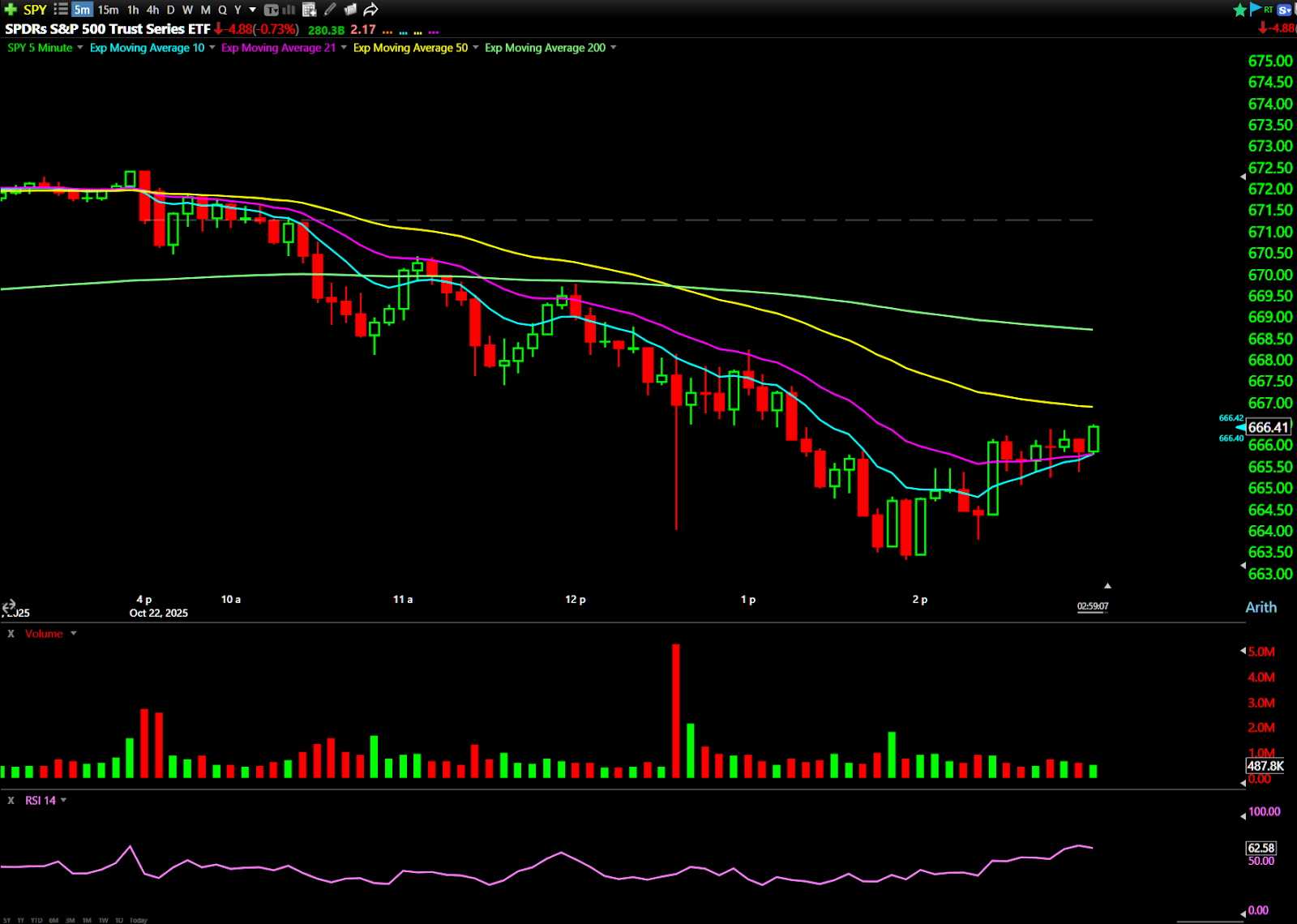Click the Exp Moving Average 200 label
The width and height of the screenshot is (1297, 924).
[x=545, y=48]
